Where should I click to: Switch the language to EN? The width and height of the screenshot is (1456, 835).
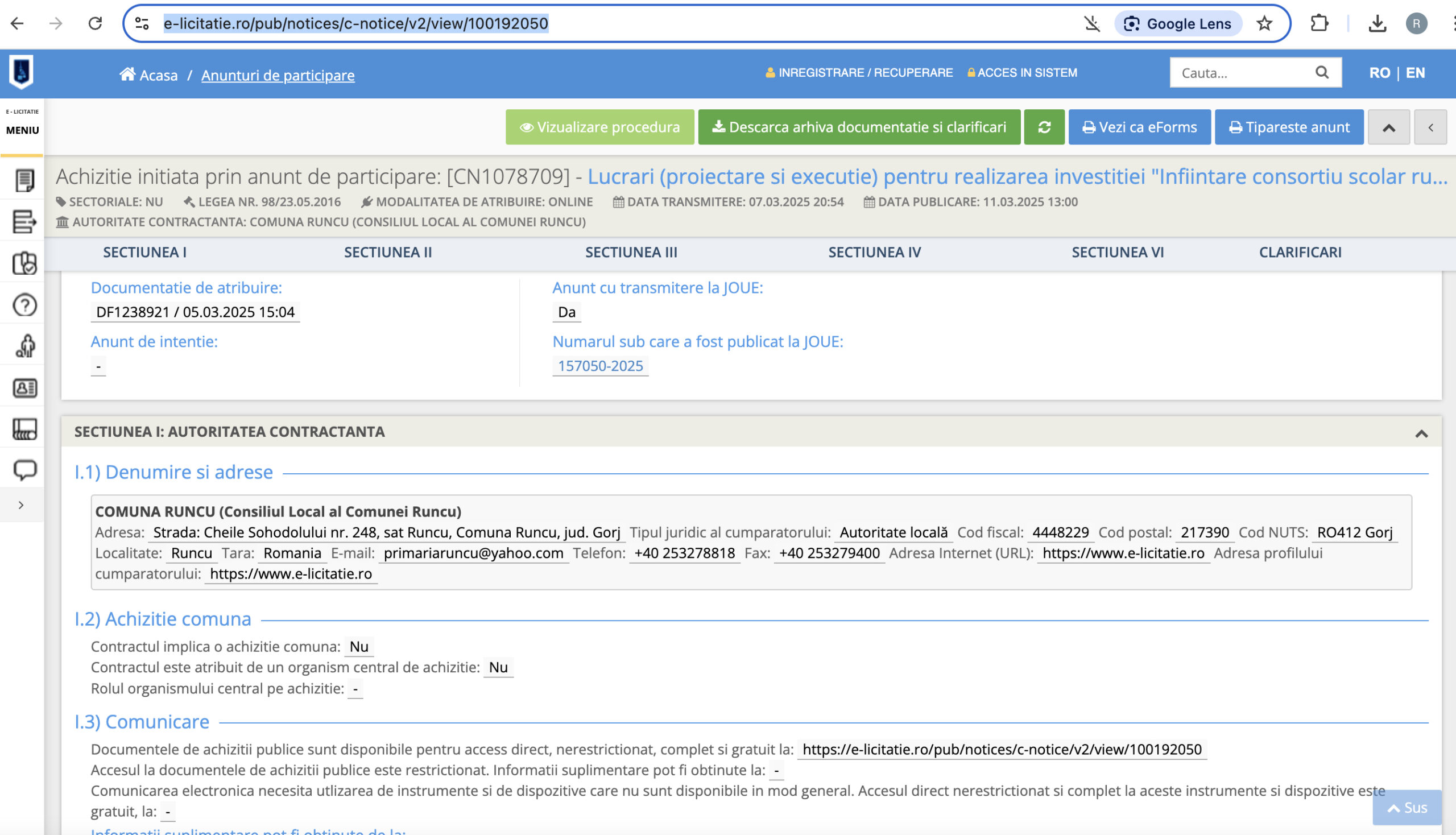1414,73
